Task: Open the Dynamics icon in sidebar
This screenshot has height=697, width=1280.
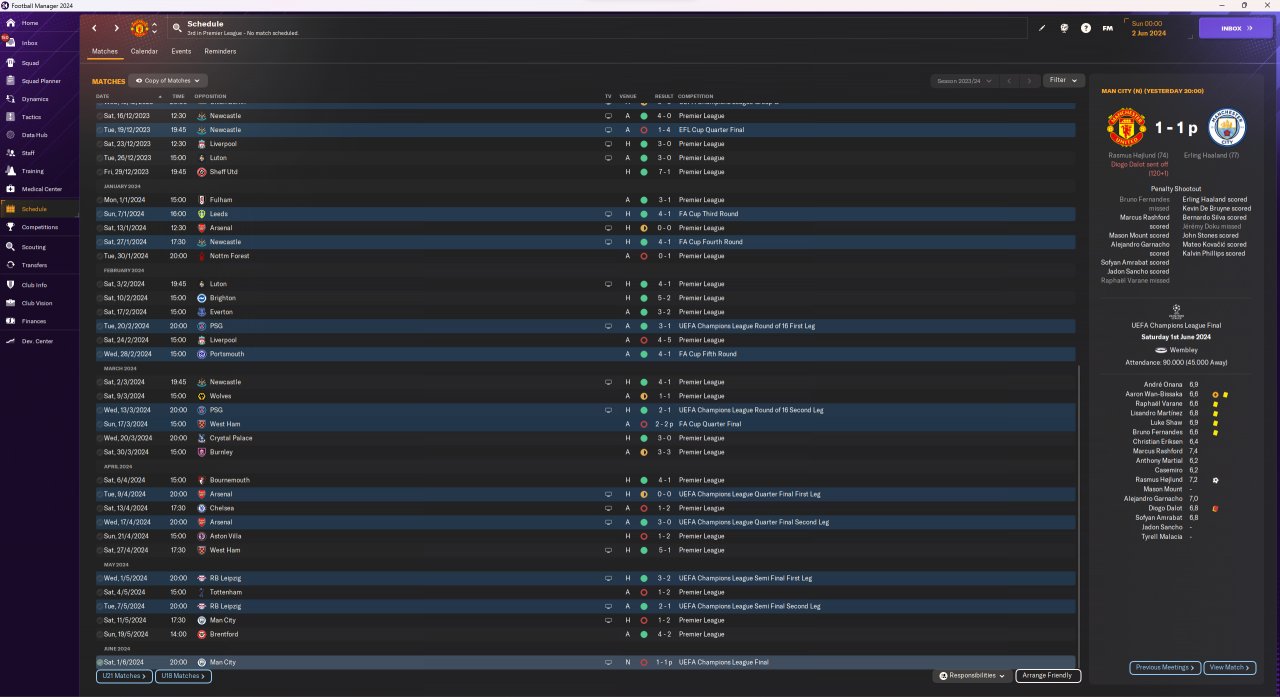Action: point(9,99)
